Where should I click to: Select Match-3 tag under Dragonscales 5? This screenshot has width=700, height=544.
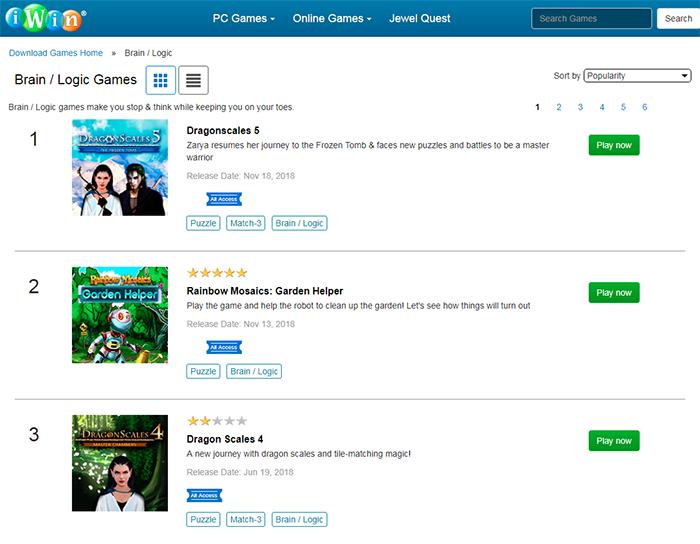[x=246, y=223]
